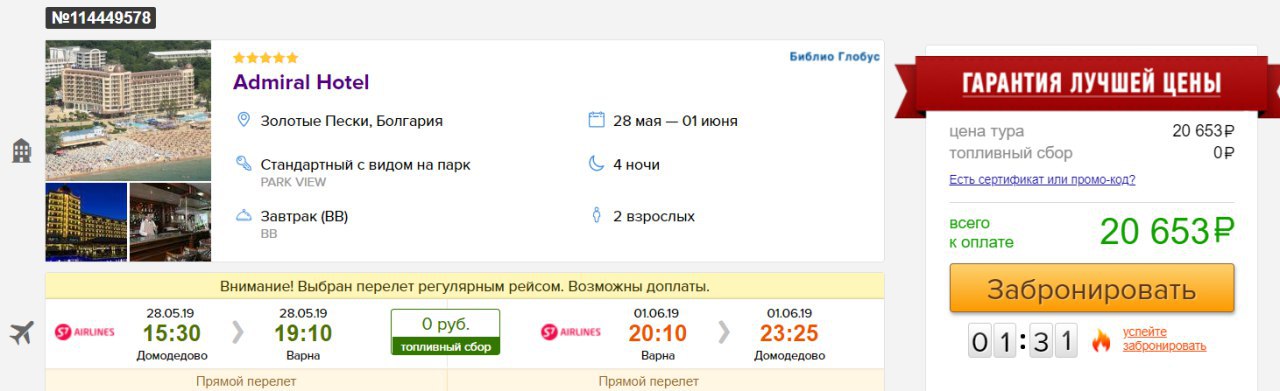Click the departure time 15:30 Домодедово

[172, 334]
